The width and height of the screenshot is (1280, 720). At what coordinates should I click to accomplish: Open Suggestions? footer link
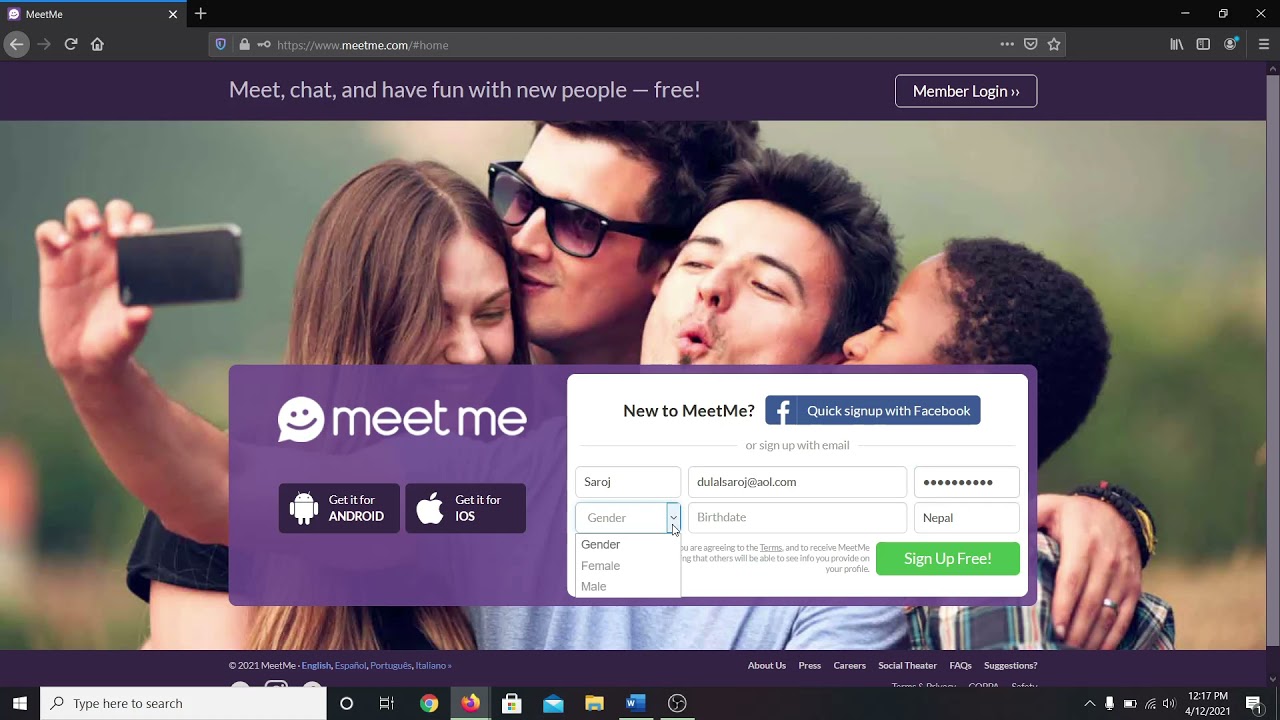(x=1011, y=666)
